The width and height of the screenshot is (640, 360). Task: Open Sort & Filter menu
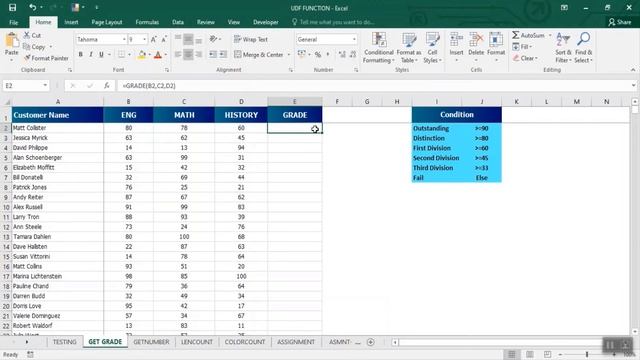563,48
